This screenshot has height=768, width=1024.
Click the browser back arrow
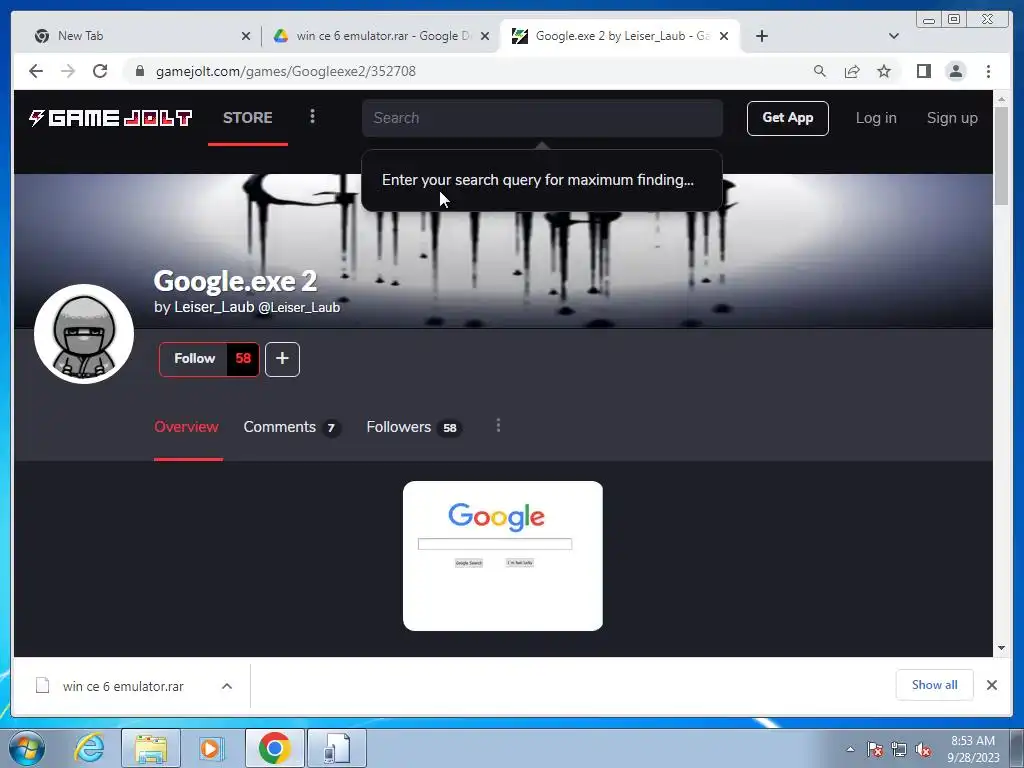[36, 71]
